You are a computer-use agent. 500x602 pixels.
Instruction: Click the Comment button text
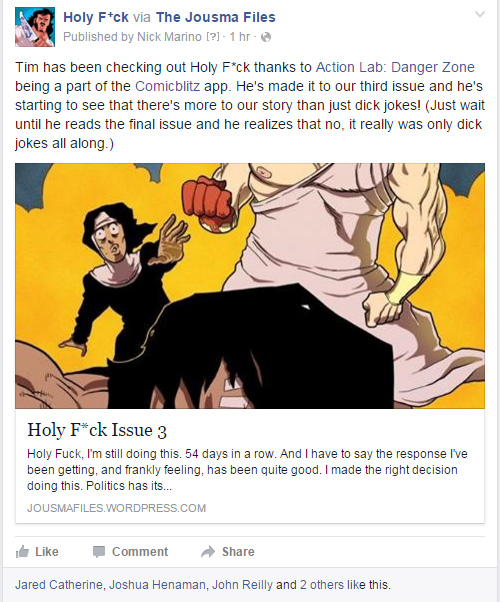[x=140, y=552]
